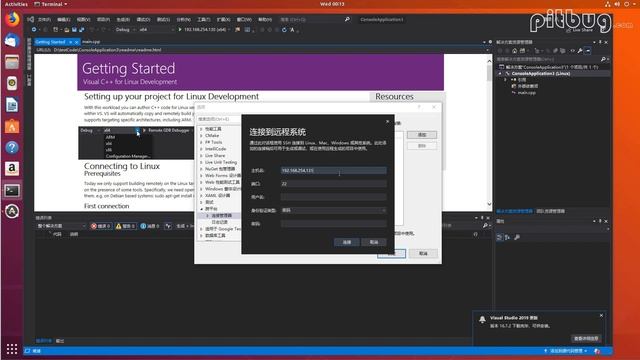The width and height of the screenshot is (640, 360).
Task: Click the password input field
Action: [333, 224]
